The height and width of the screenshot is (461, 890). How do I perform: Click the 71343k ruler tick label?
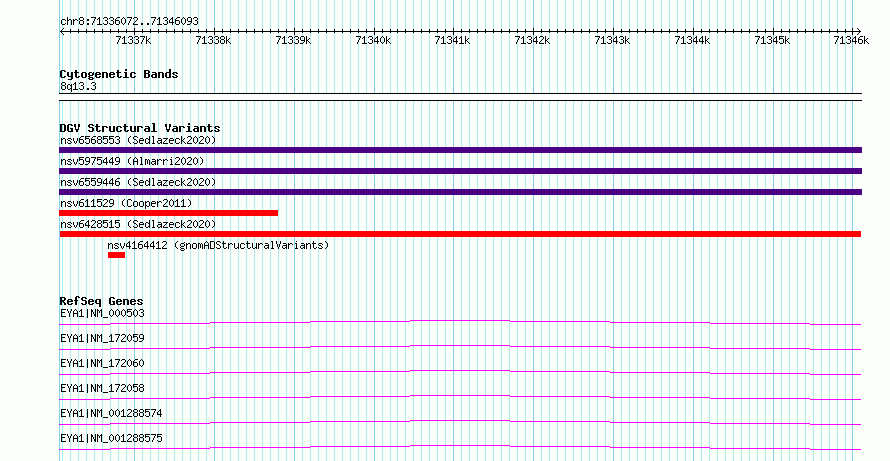point(612,40)
